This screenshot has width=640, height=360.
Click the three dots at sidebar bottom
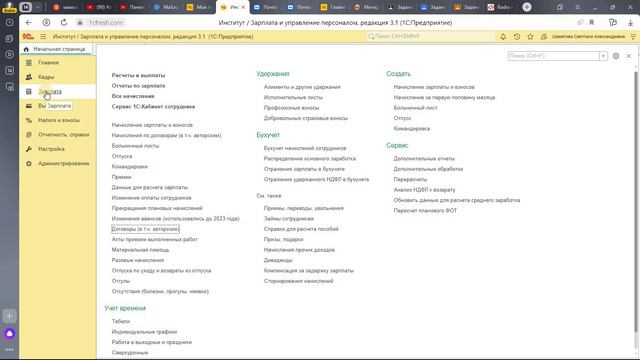coord(9,350)
